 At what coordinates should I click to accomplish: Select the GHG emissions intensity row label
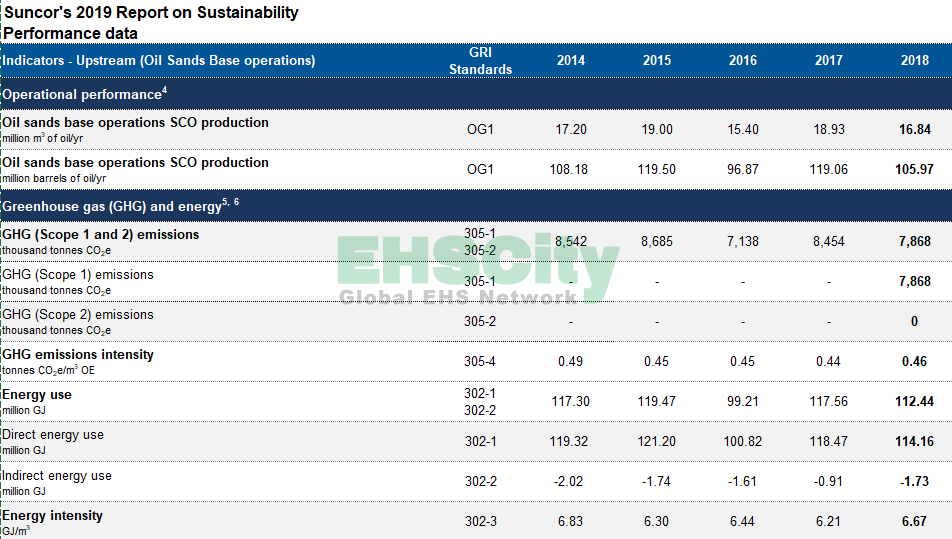click(x=78, y=355)
